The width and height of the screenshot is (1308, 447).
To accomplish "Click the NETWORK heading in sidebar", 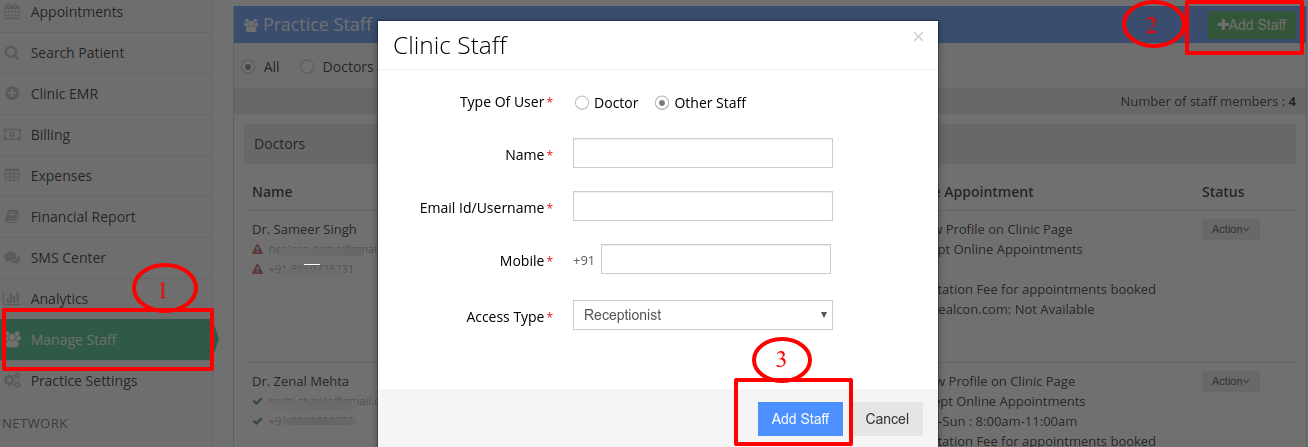I will click(x=35, y=423).
